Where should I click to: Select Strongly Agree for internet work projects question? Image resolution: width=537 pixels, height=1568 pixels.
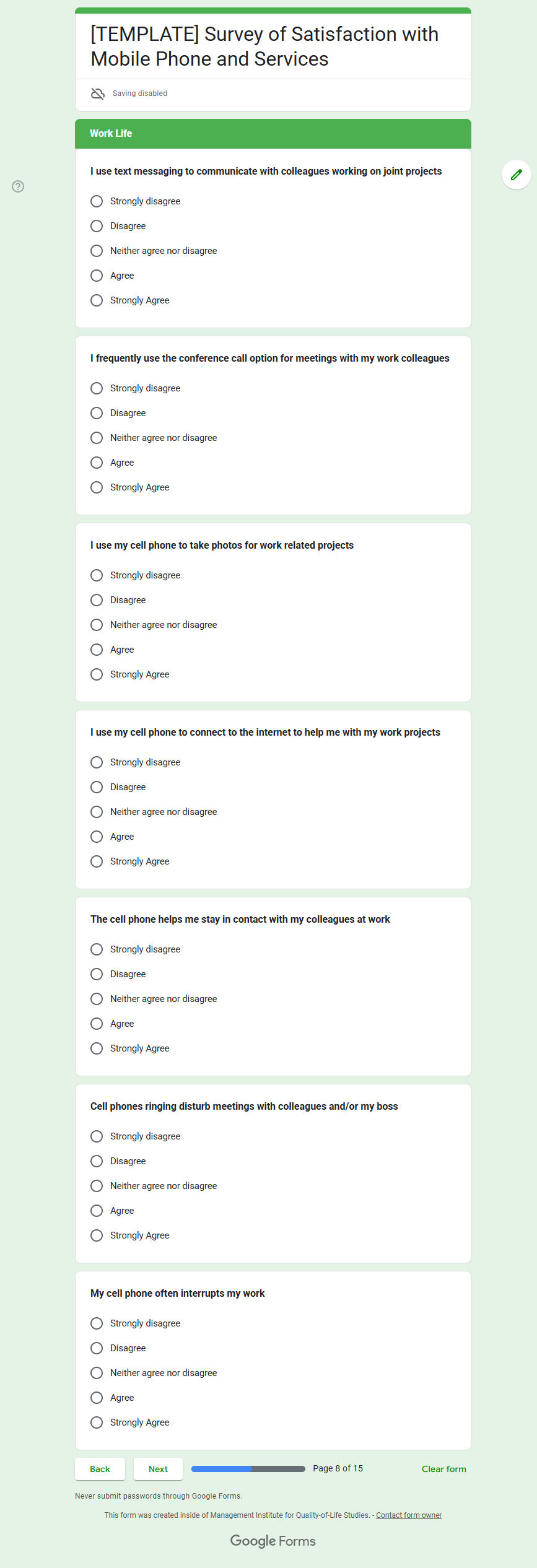[97, 861]
